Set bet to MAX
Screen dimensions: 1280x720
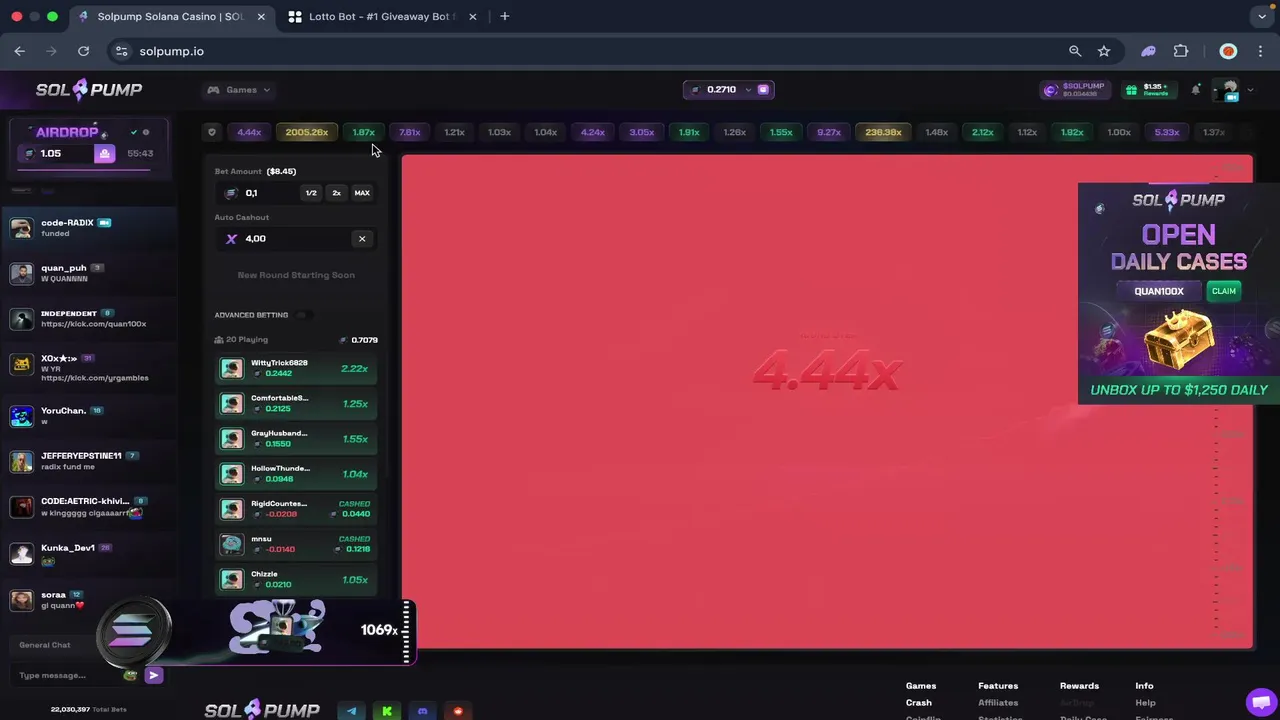[362, 193]
